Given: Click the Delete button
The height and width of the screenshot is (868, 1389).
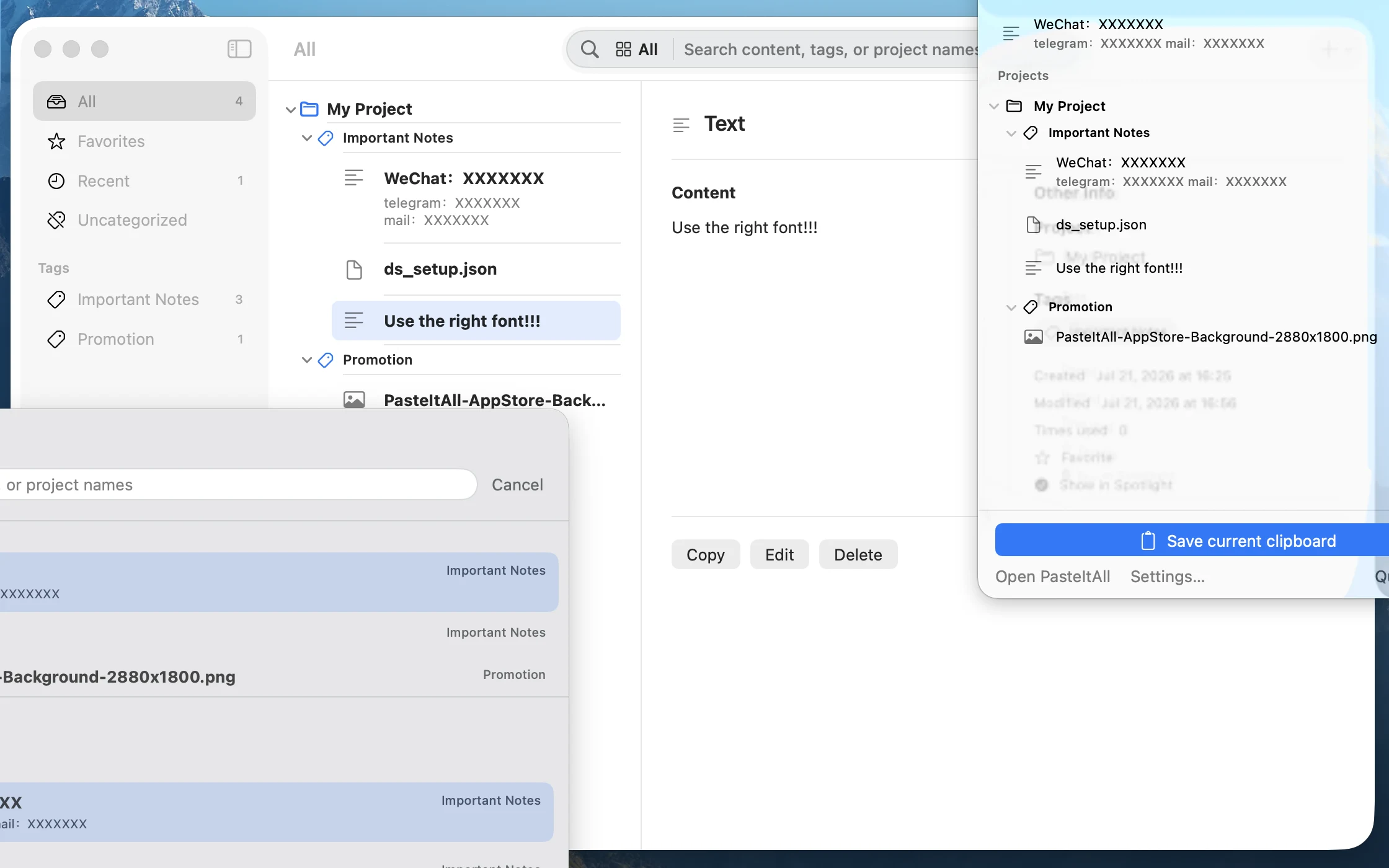Looking at the screenshot, I should point(858,554).
